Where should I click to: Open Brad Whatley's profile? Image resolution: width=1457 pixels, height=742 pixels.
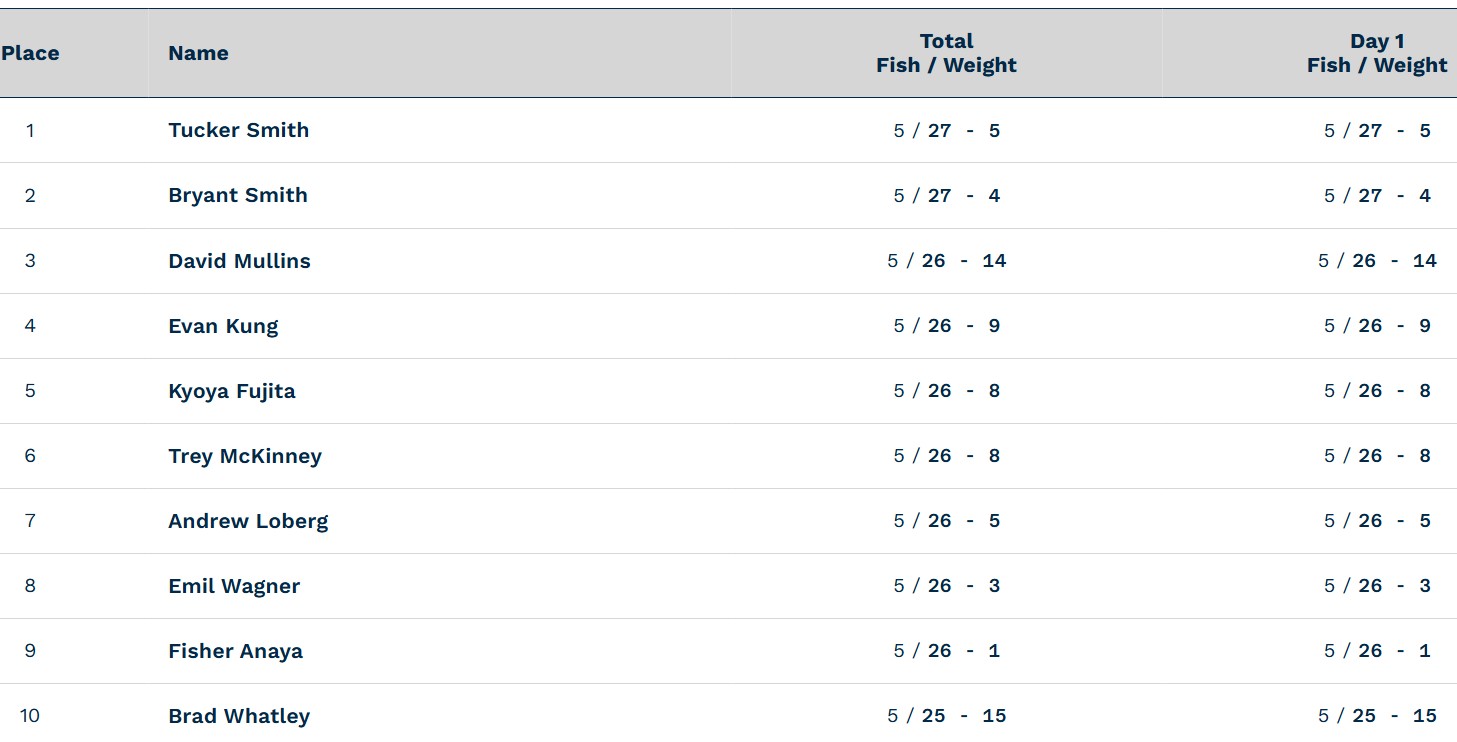coord(239,716)
